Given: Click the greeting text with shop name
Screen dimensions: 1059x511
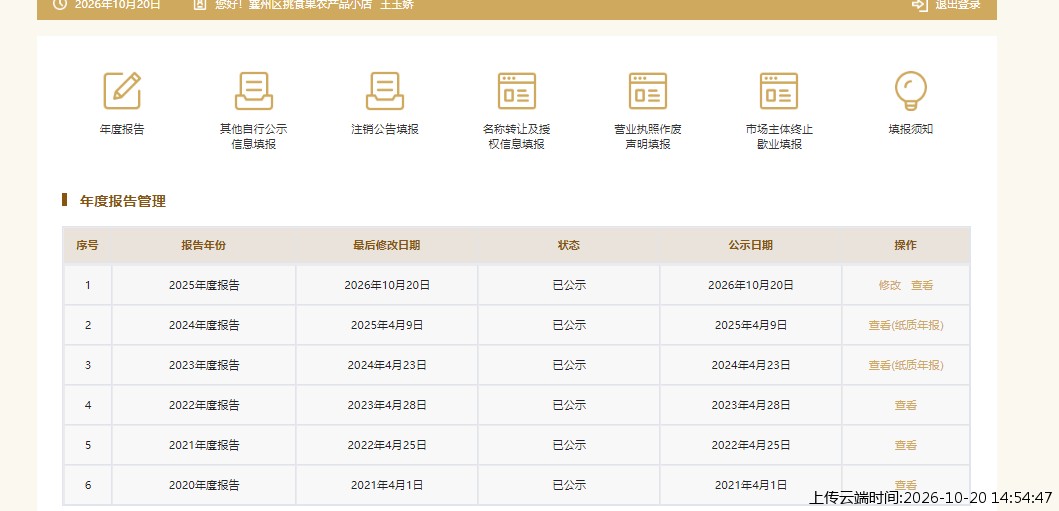Looking at the screenshot, I should pyautogui.click(x=314, y=5).
